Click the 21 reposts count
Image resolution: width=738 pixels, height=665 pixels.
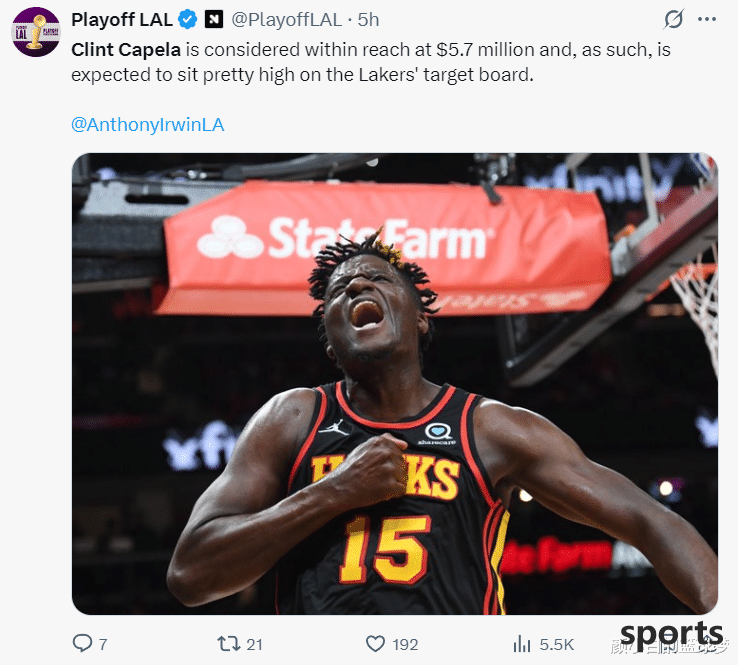(x=254, y=644)
